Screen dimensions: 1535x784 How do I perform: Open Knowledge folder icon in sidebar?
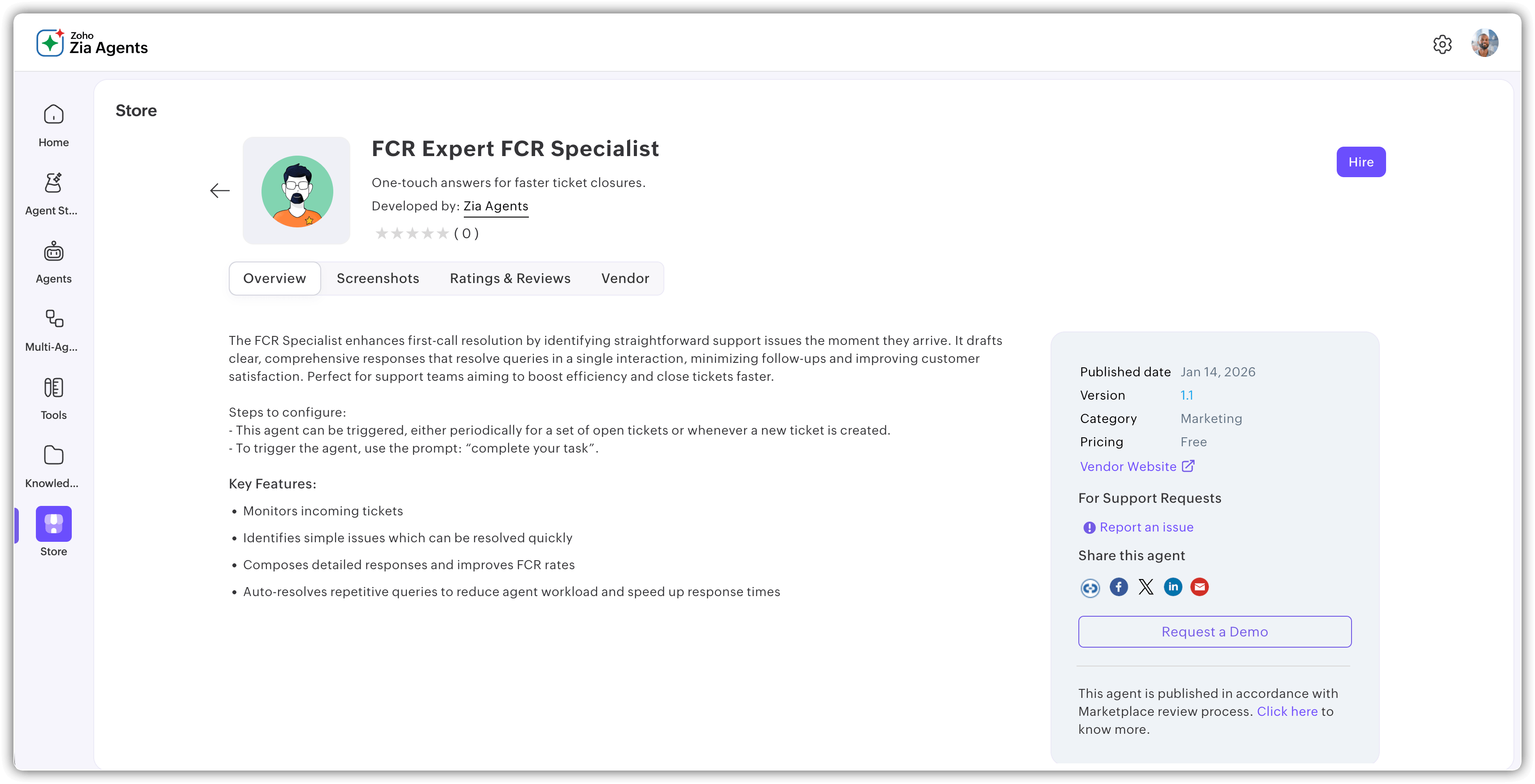point(54,456)
